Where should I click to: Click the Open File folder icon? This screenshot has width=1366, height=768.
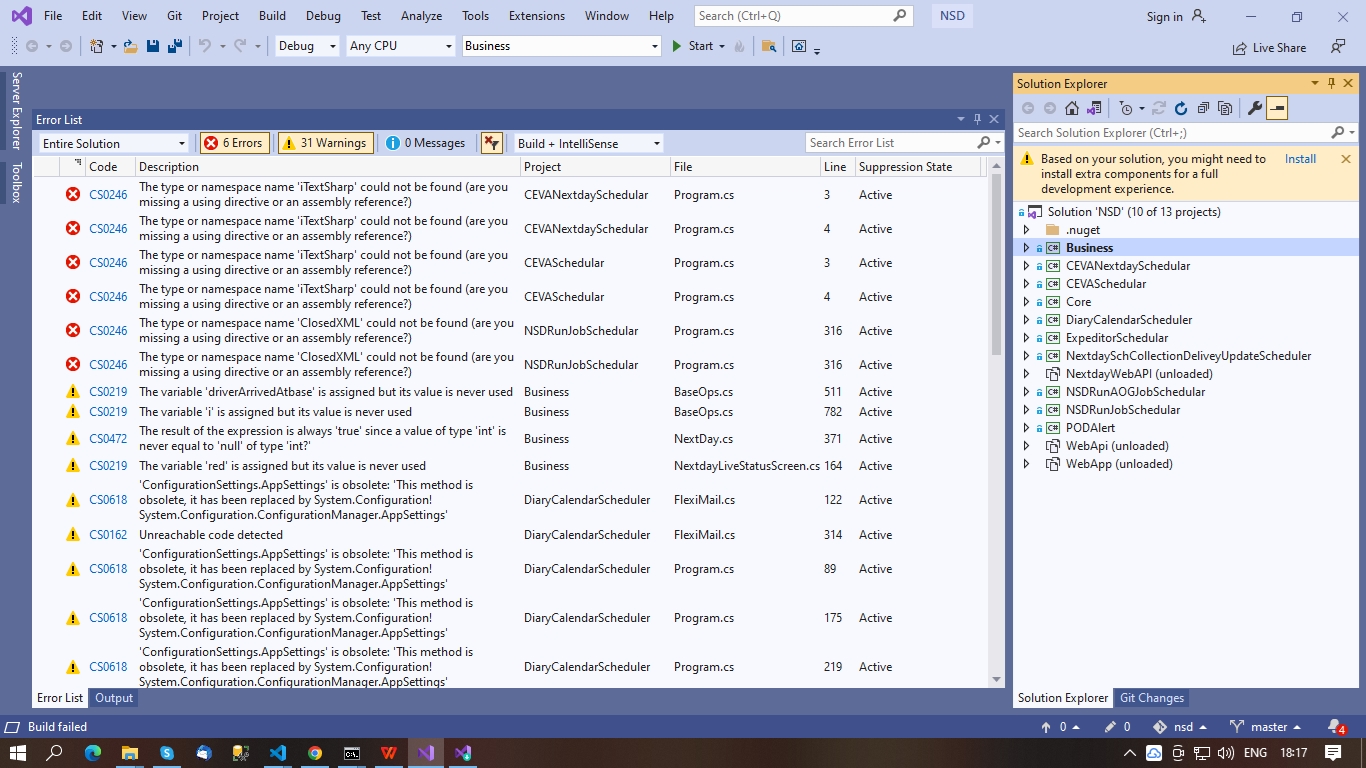pos(130,46)
